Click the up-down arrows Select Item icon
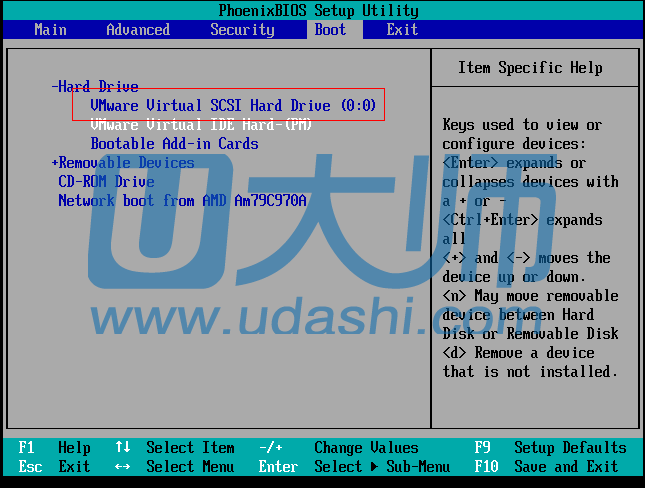This screenshot has height=488, width=645. tap(123, 448)
